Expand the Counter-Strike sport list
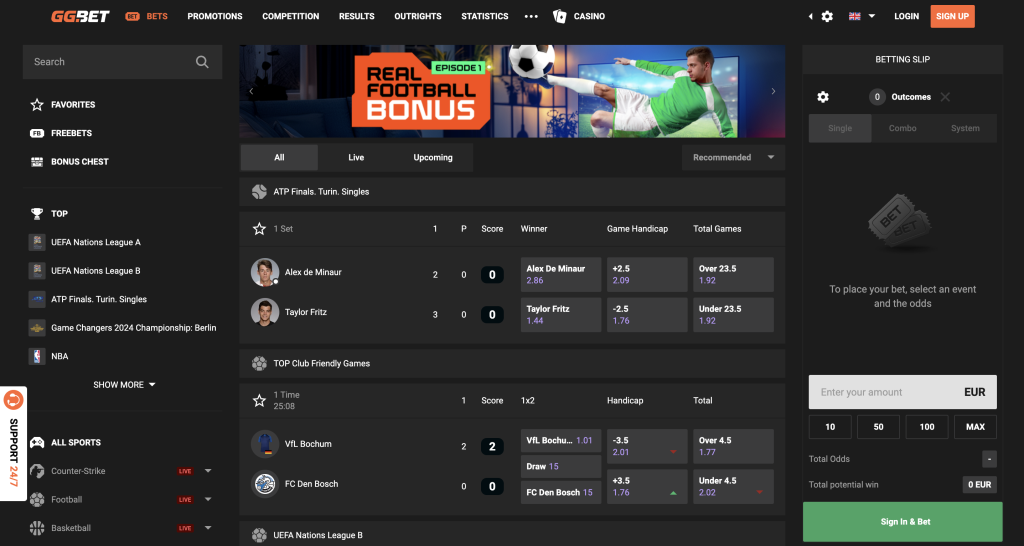Viewport: 1024px width, 546px height. click(208, 471)
